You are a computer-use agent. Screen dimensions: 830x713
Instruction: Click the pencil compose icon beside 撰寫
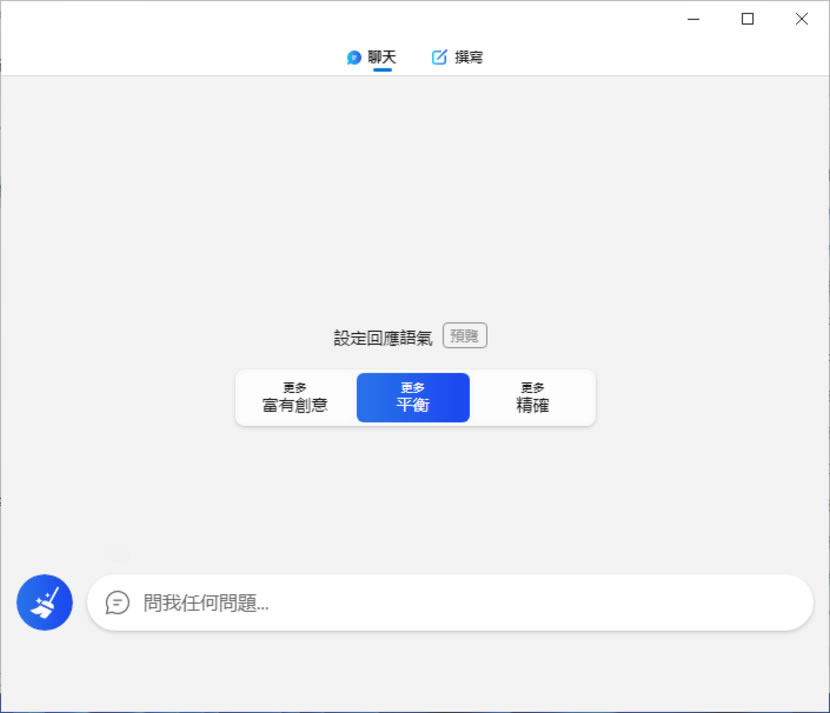pos(439,58)
